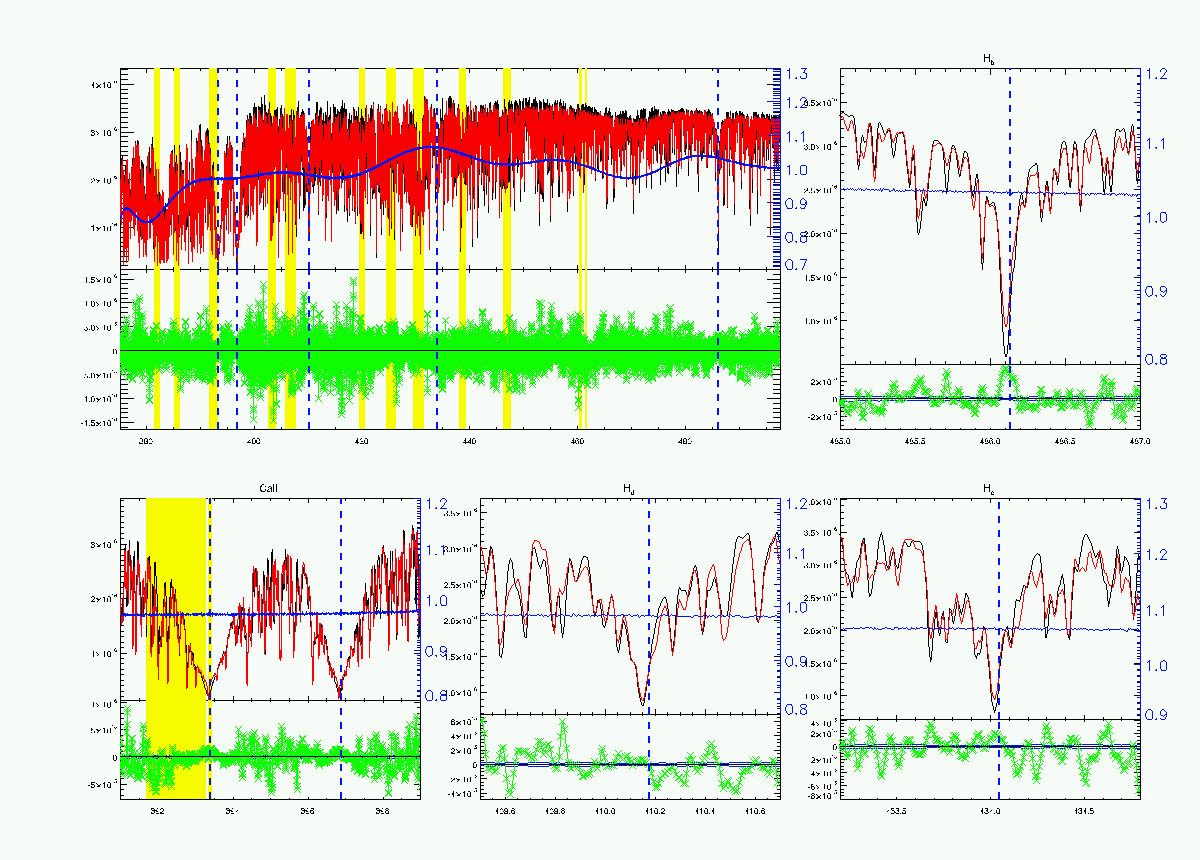Click blue 1.3 label on overview right axis
The width and height of the screenshot is (1200, 860).
pos(797,74)
